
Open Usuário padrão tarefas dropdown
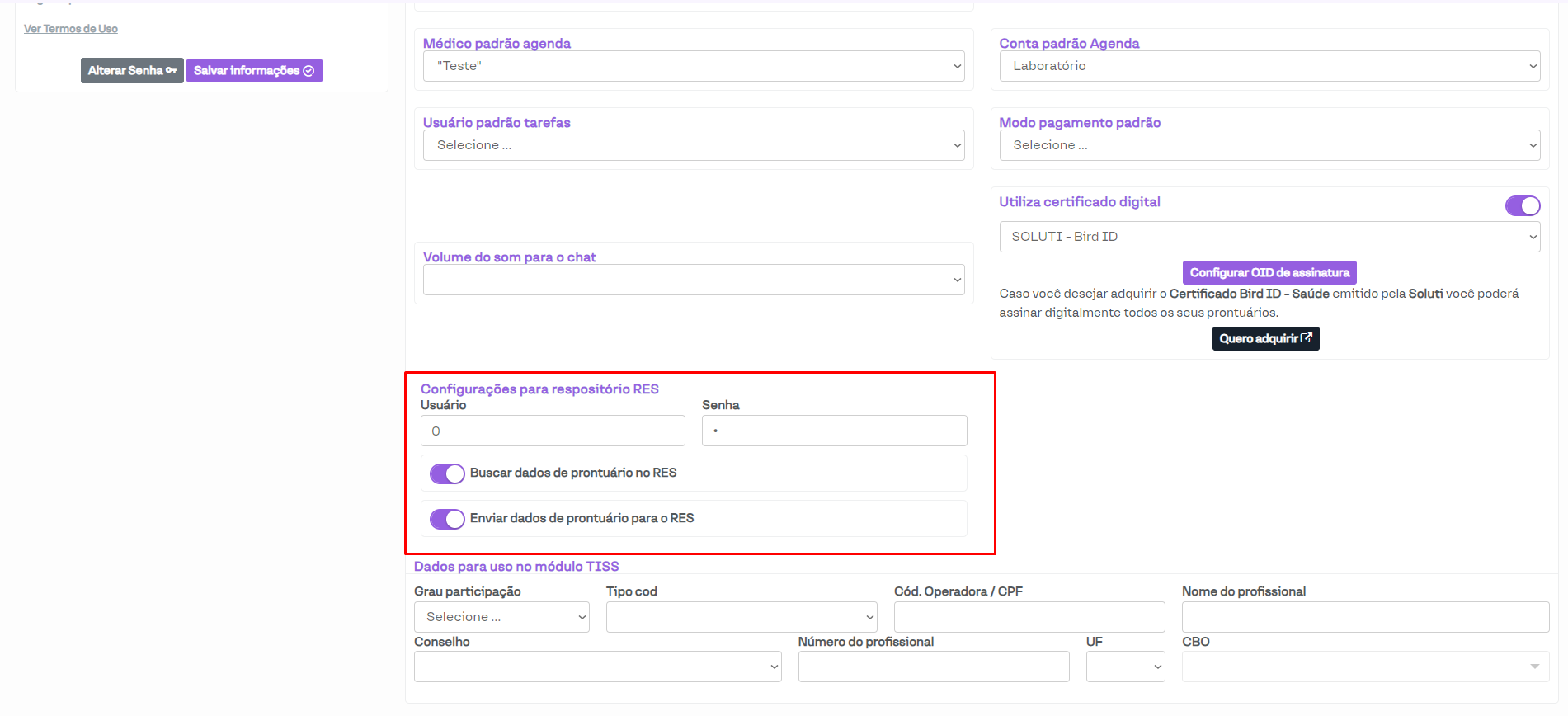click(693, 145)
